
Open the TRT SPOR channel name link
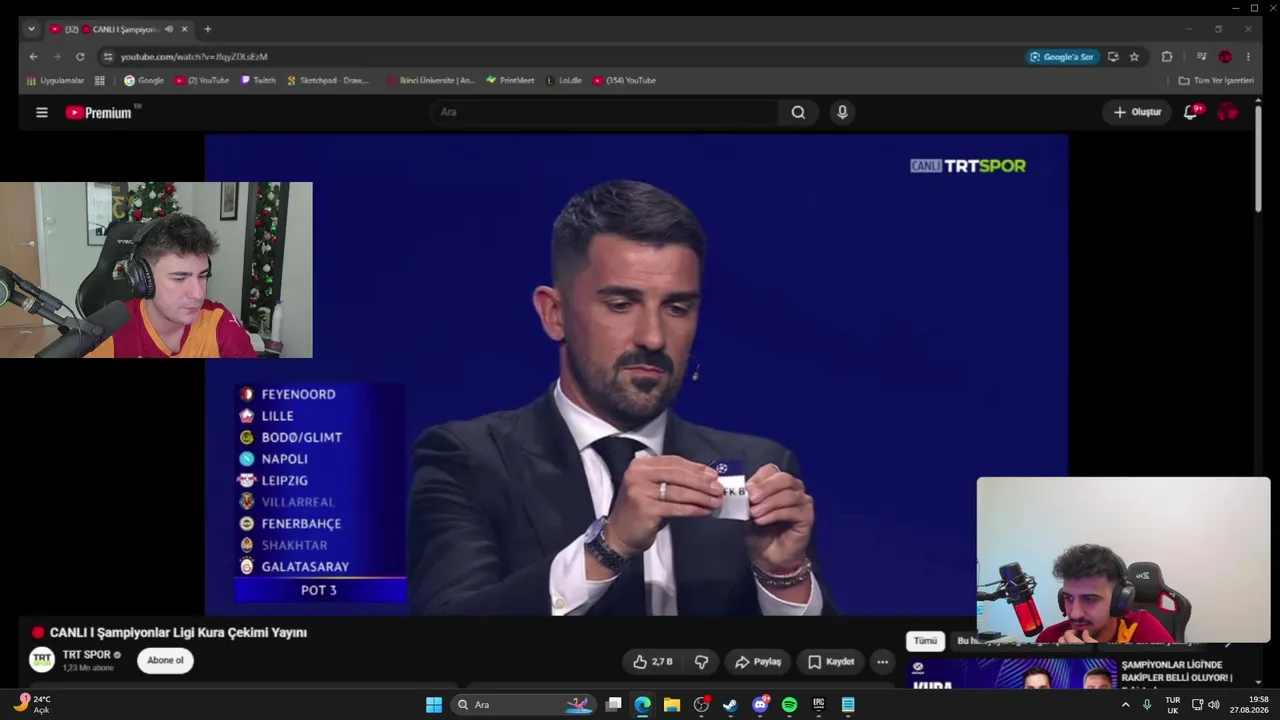[x=87, y=655]
